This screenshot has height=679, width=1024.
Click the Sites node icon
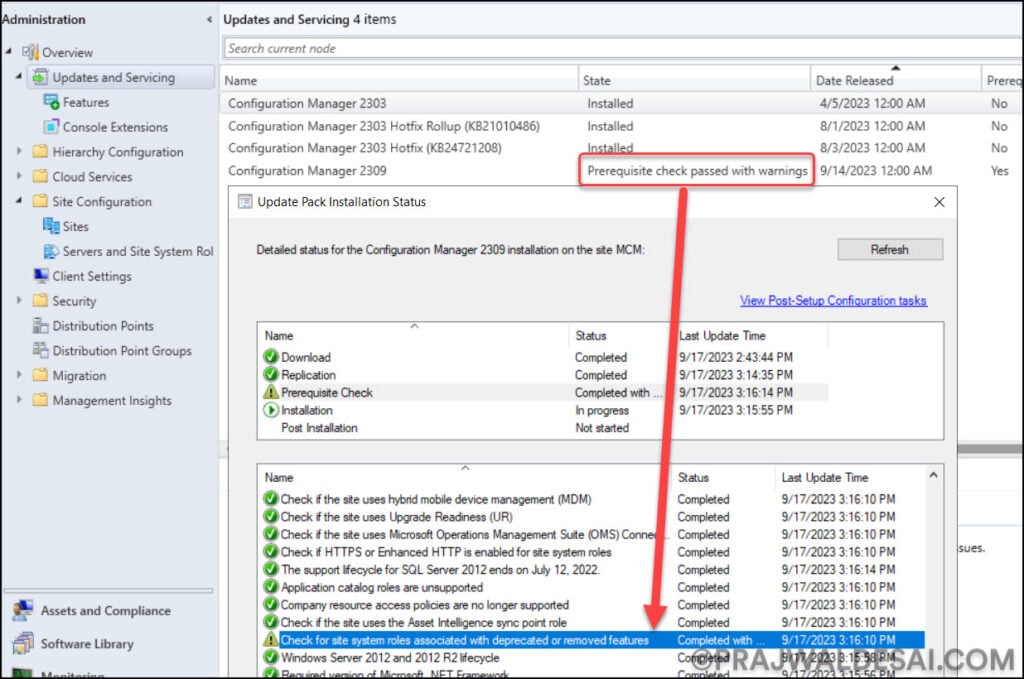[x=51, y=226]
